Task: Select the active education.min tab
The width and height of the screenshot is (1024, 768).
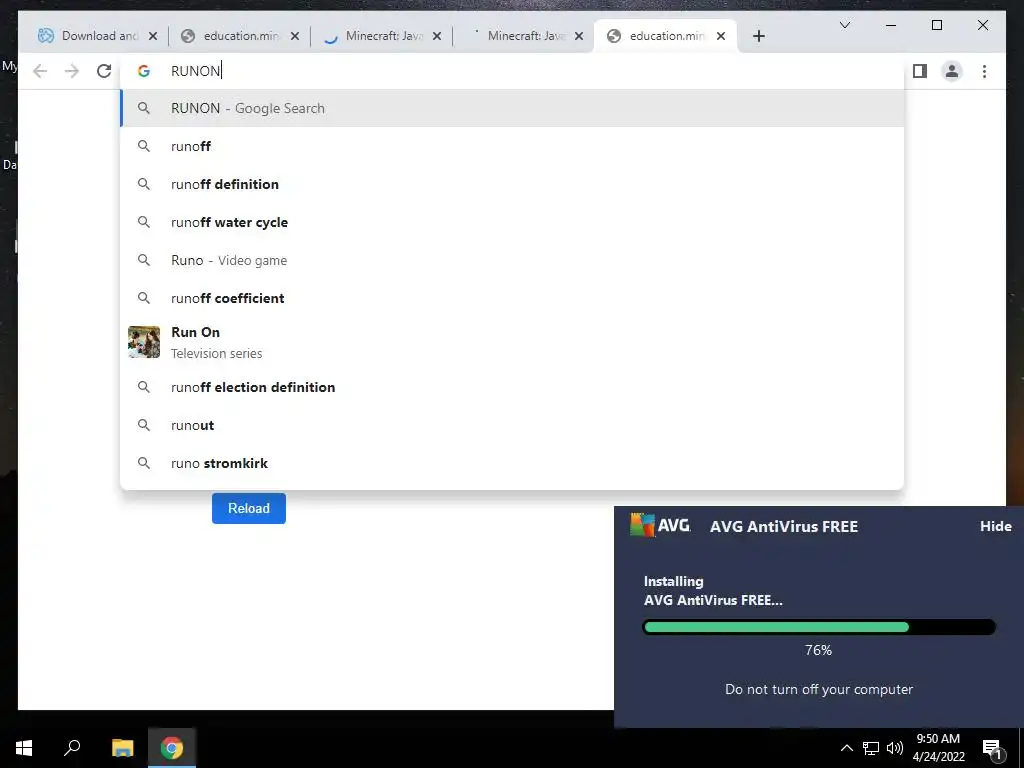Action: point(665,36)
